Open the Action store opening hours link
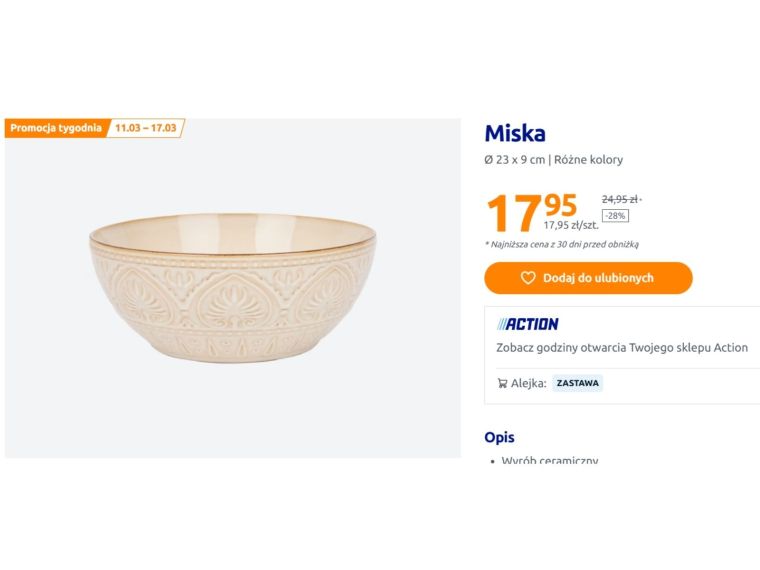The height and width of the screenshot is (570, 760). click(x=622, y=348)
